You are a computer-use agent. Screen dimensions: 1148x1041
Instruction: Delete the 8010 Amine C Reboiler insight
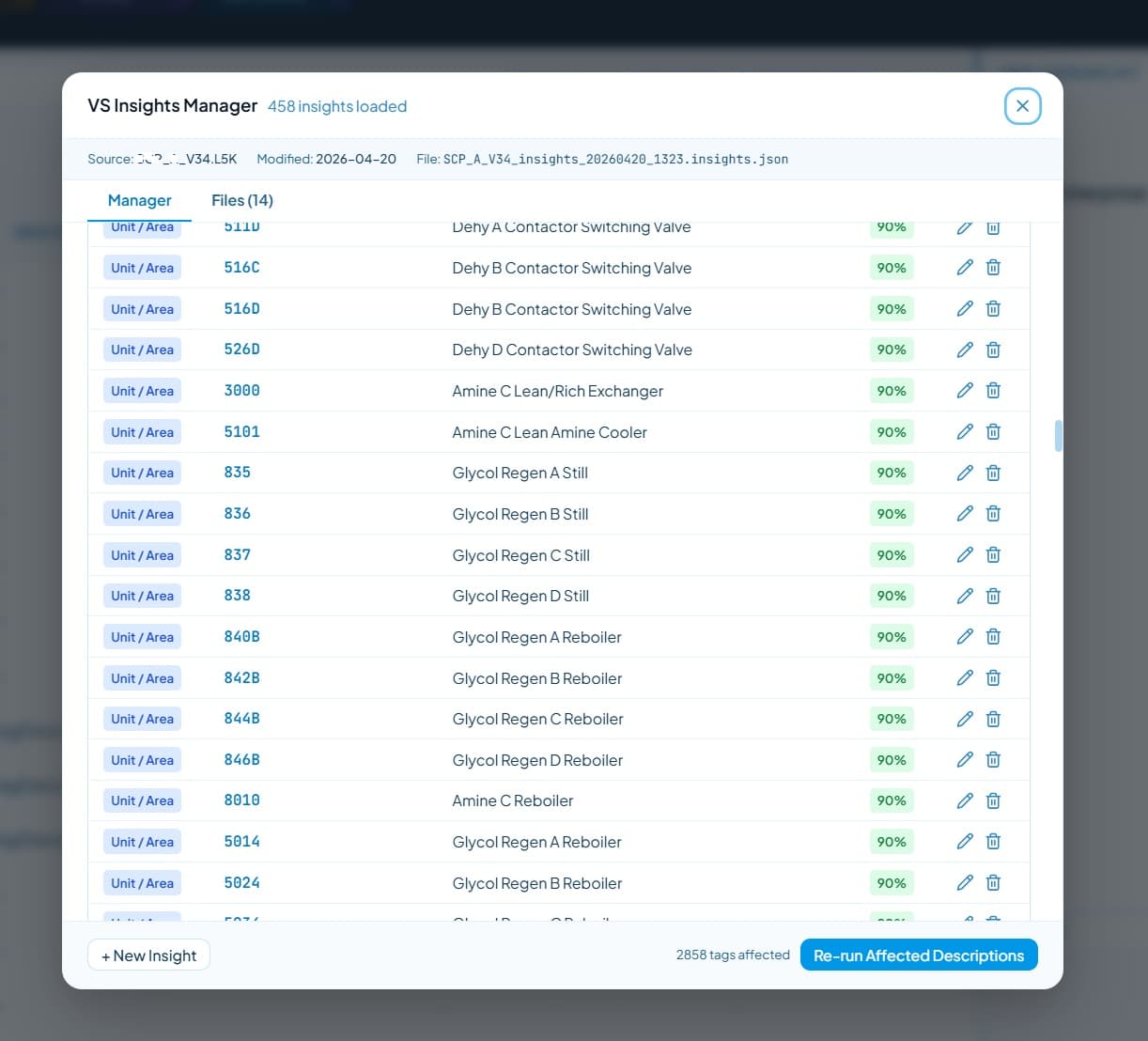pyautogui.click(x=993, y=800)
